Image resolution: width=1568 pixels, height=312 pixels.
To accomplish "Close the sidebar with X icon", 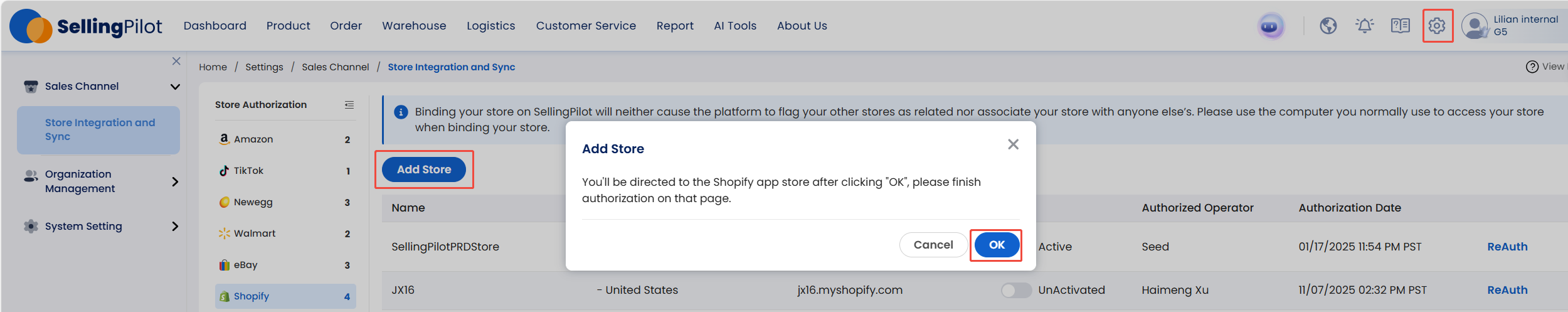I will point(176,61).
